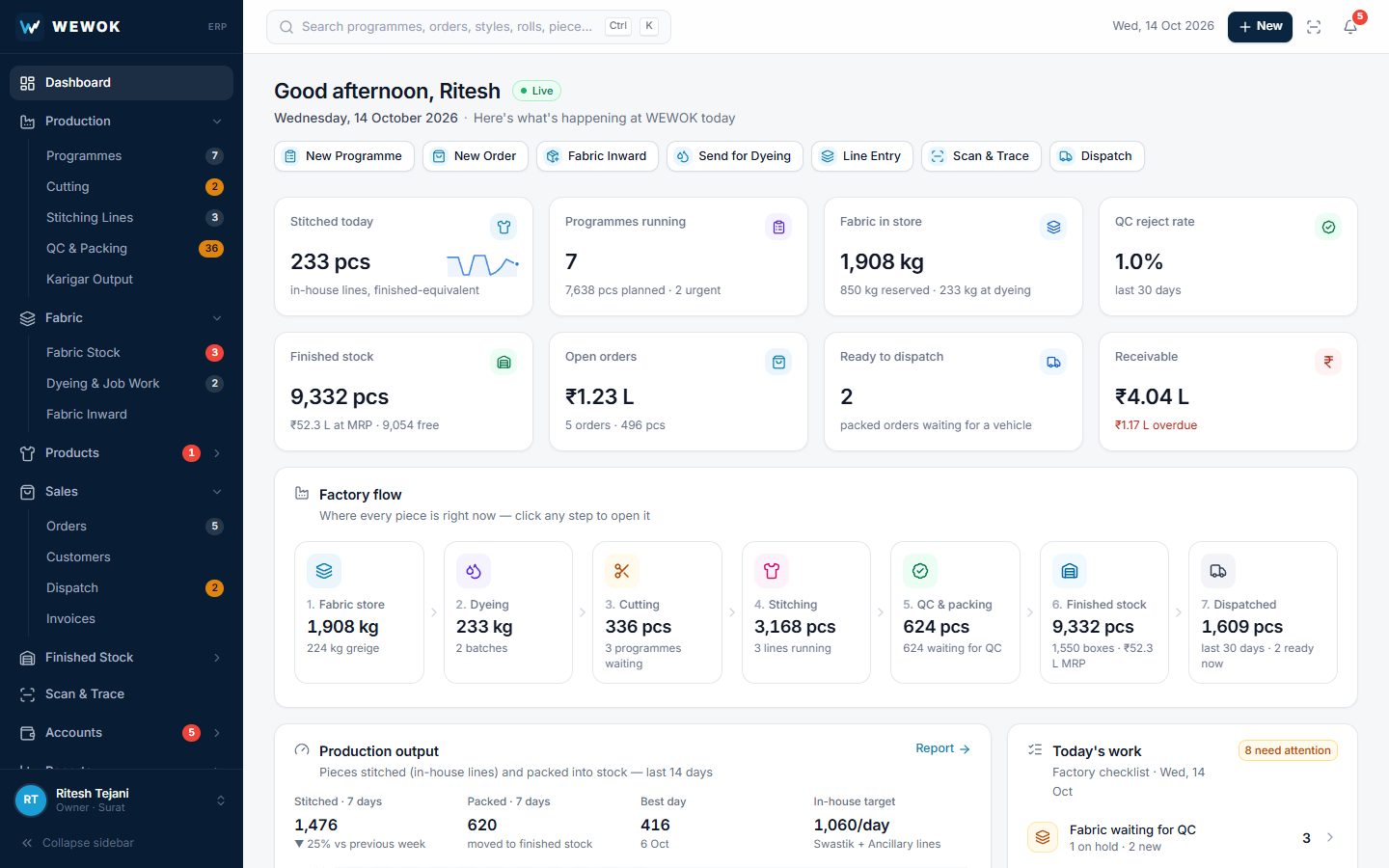The width and height of the screenshot is (1389, 868).
Task: Click the WEWOK logo icon
Action: (x=30, y=26)
